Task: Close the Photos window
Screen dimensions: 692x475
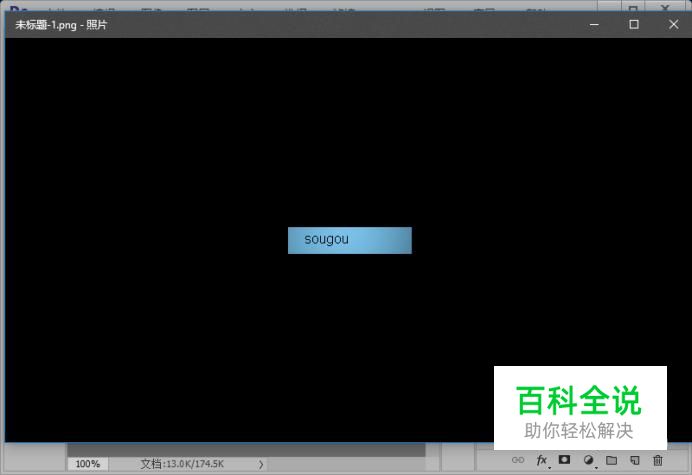Action: [x=673, y=25]
